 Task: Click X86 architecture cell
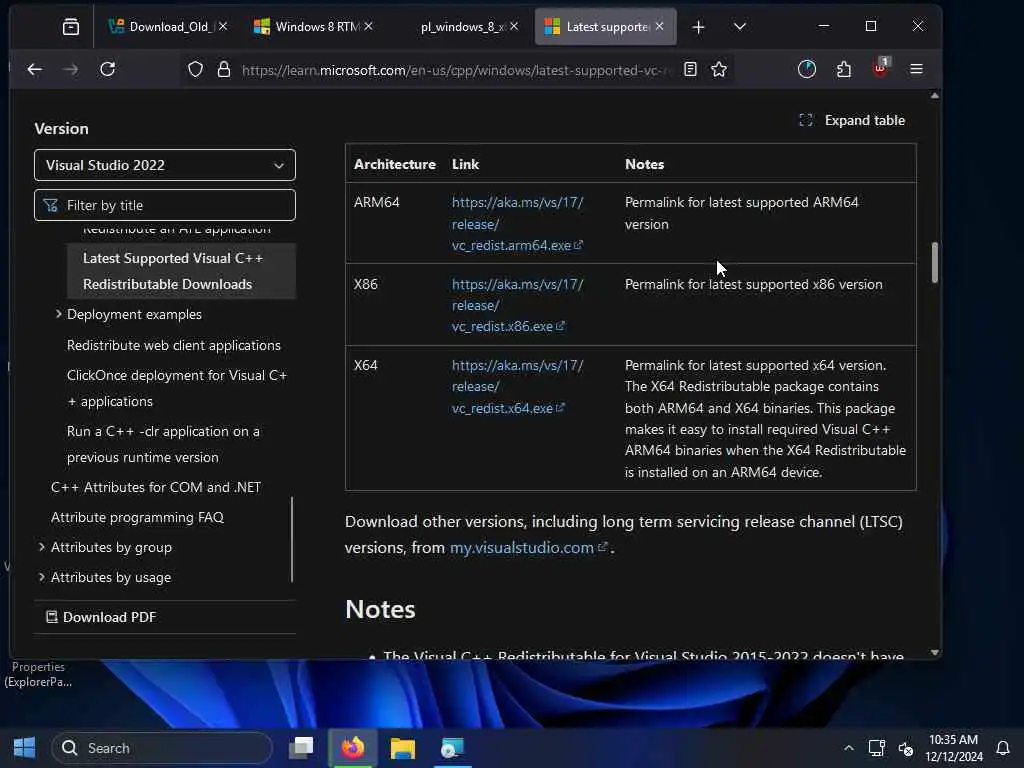click(x=366, y=284)
